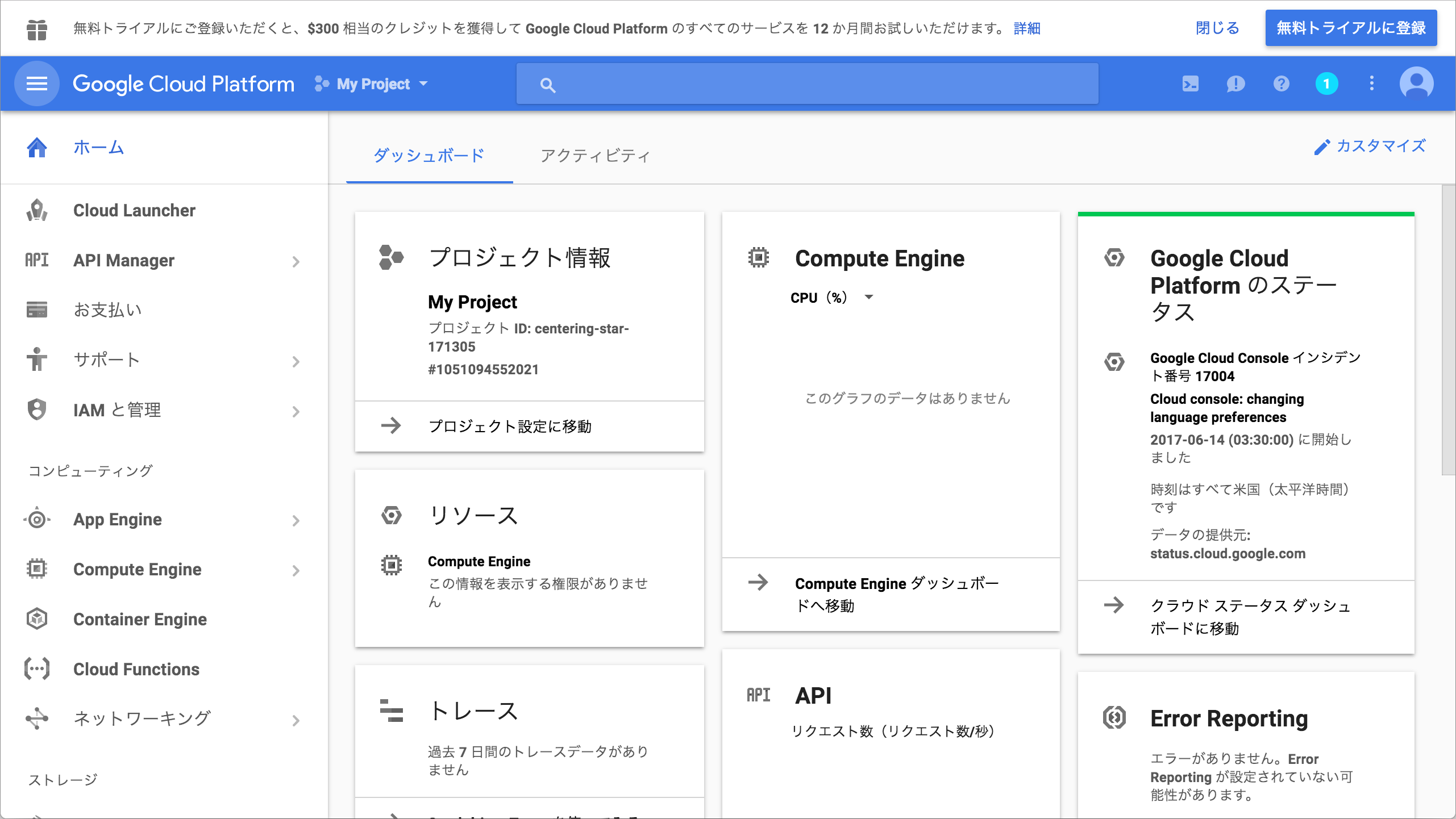The width and height of the screenshot is (1456, 819).
Task: Click the IAM shield icon
Action: (37, 409)
